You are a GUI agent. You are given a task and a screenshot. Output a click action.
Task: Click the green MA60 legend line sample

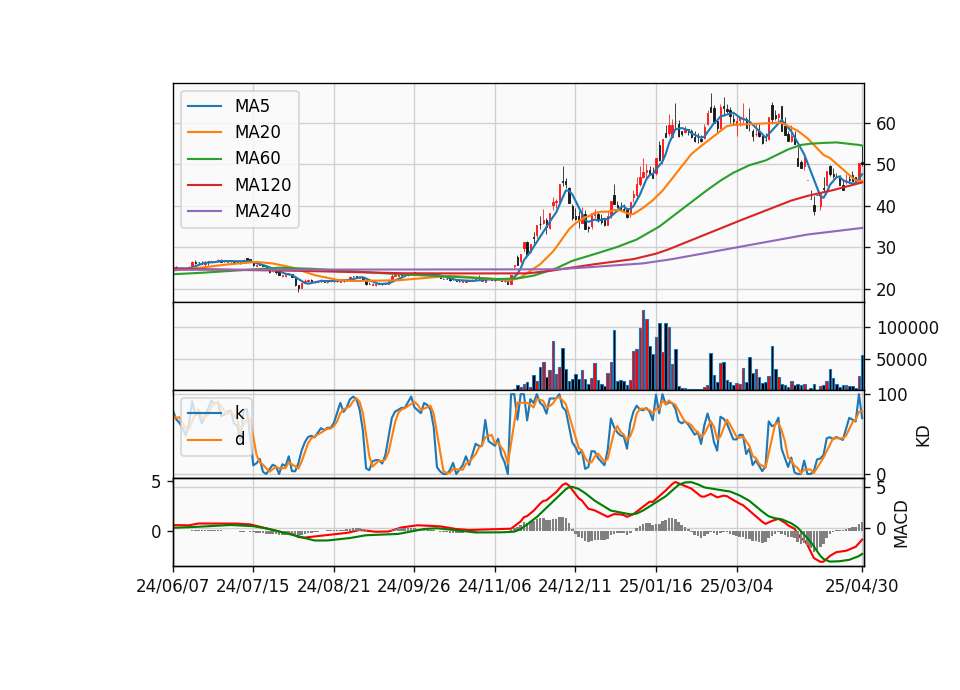(x=204, y=159)
